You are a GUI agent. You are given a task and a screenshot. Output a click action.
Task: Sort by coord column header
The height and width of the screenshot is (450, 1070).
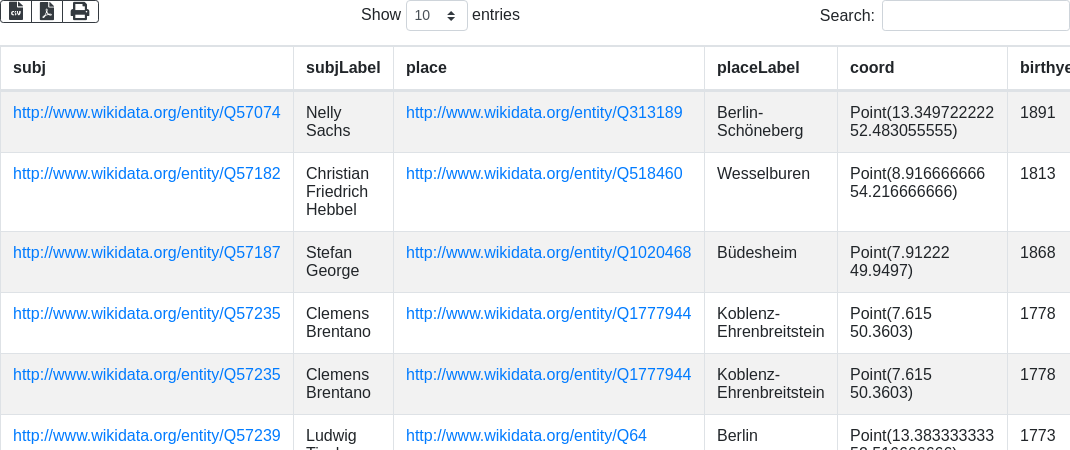tap(872, 68)
